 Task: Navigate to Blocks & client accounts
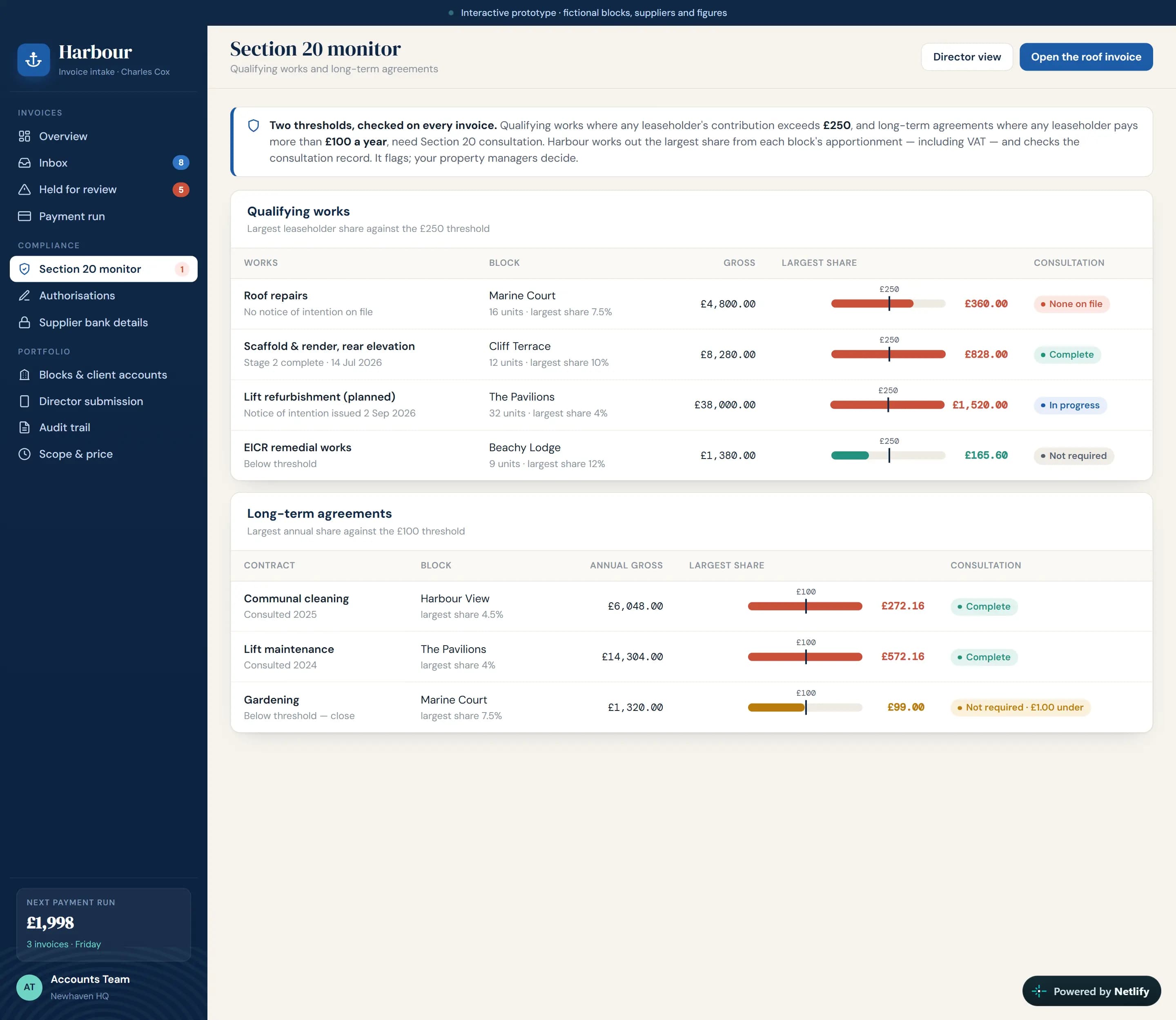pyautogui.click(x=104, y=374)
